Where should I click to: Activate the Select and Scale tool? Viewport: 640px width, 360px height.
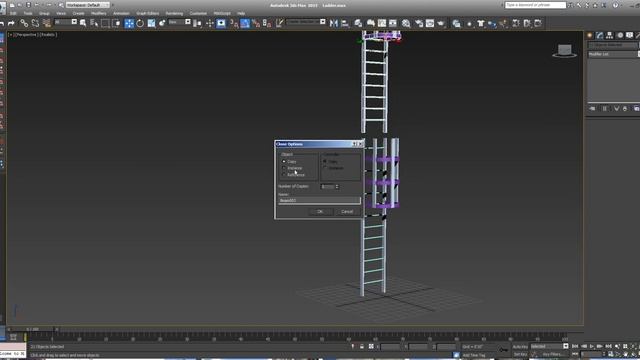(151, 24)
